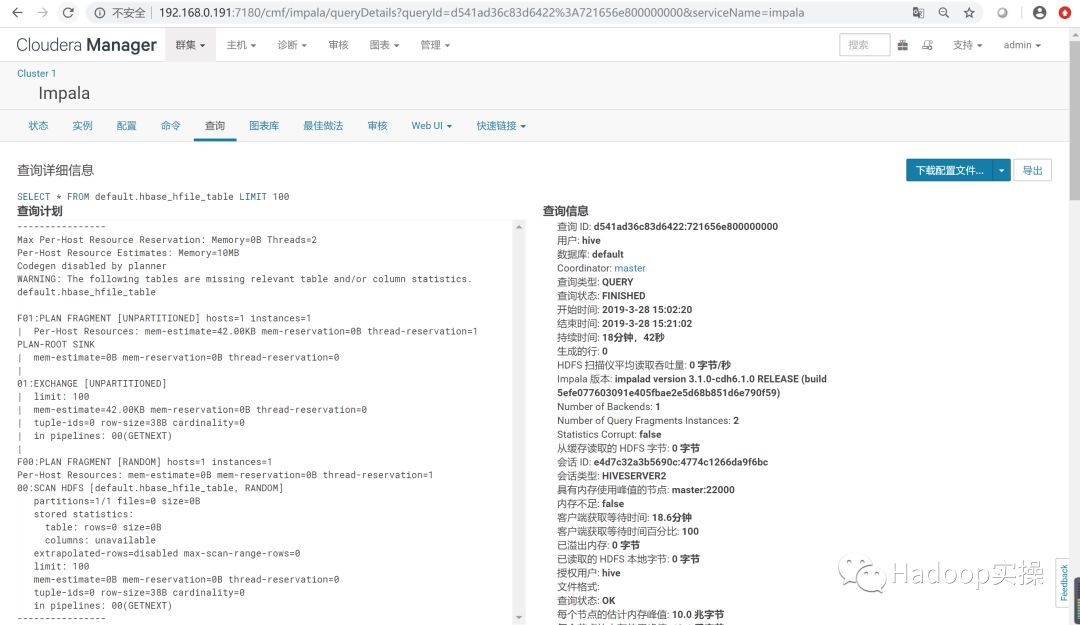Open the zoom magnifier icon in address bar

click(x=944, y=12)
